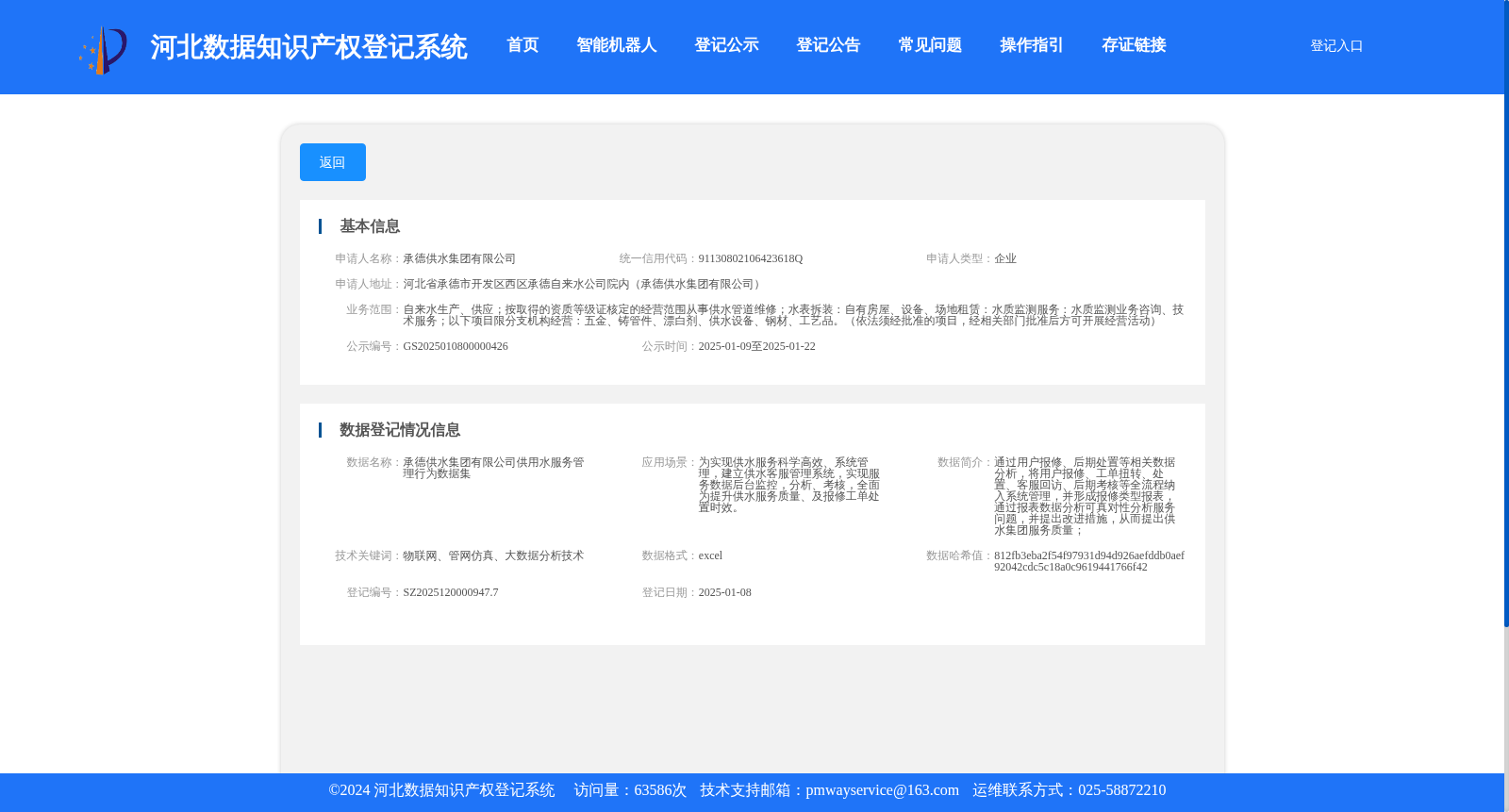Click the 返回 button
The width and height of the screenshot is (1509, 812).
point(333,162)
